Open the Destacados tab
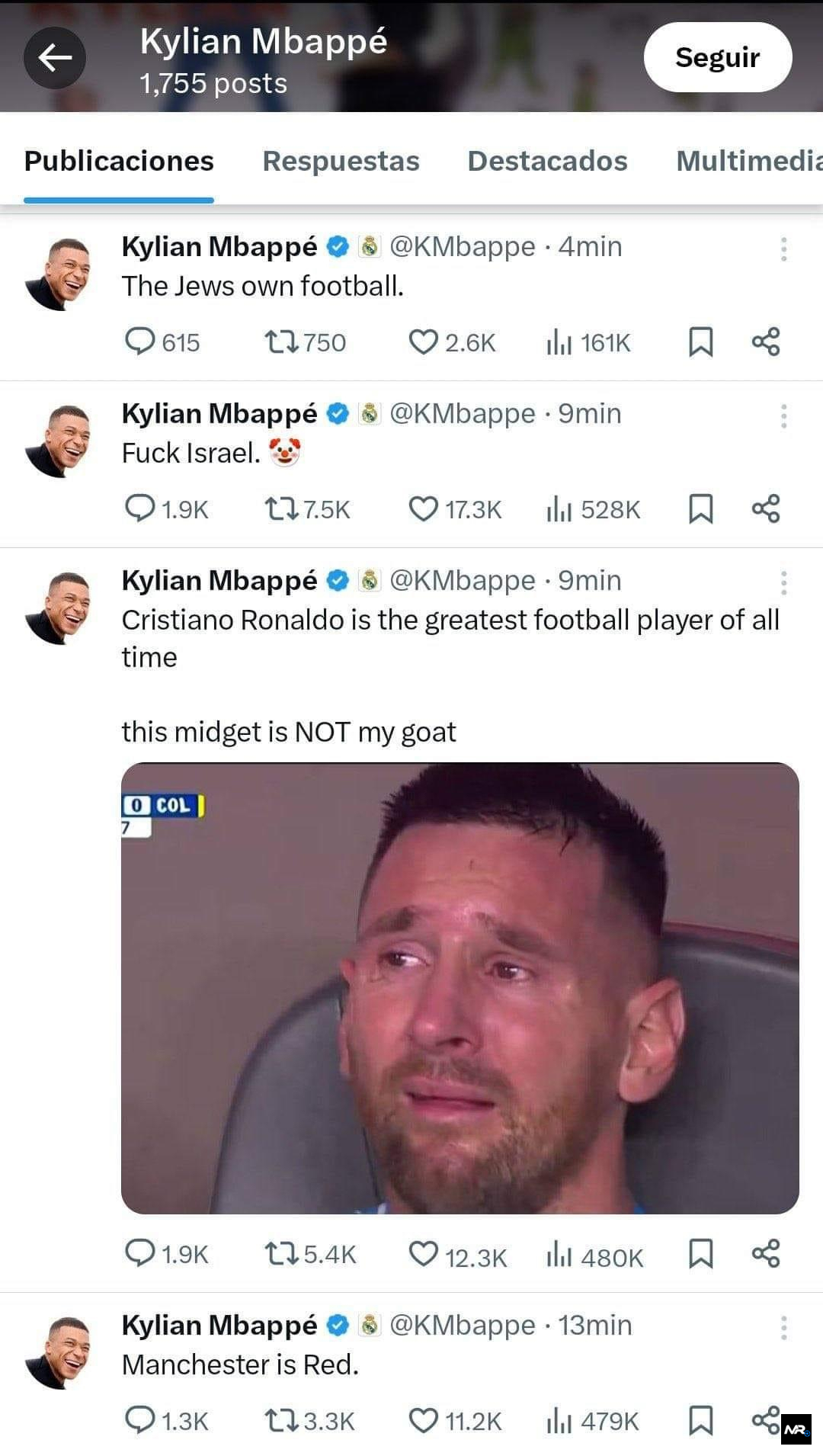 pos(547,161)
